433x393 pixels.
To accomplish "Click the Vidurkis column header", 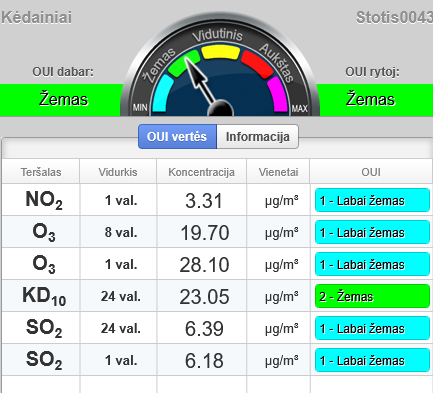I will click(x=118, y=172).
